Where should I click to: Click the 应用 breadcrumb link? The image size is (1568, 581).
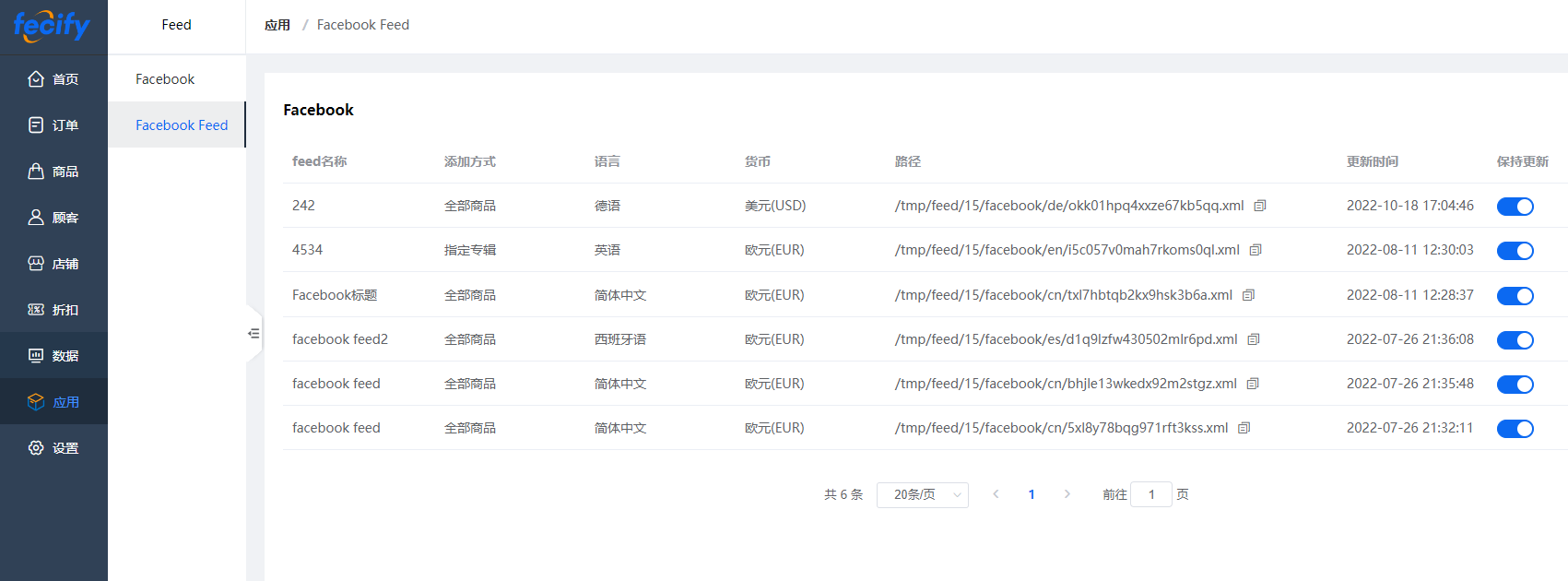pyautogui.click(x=277, y=25)
